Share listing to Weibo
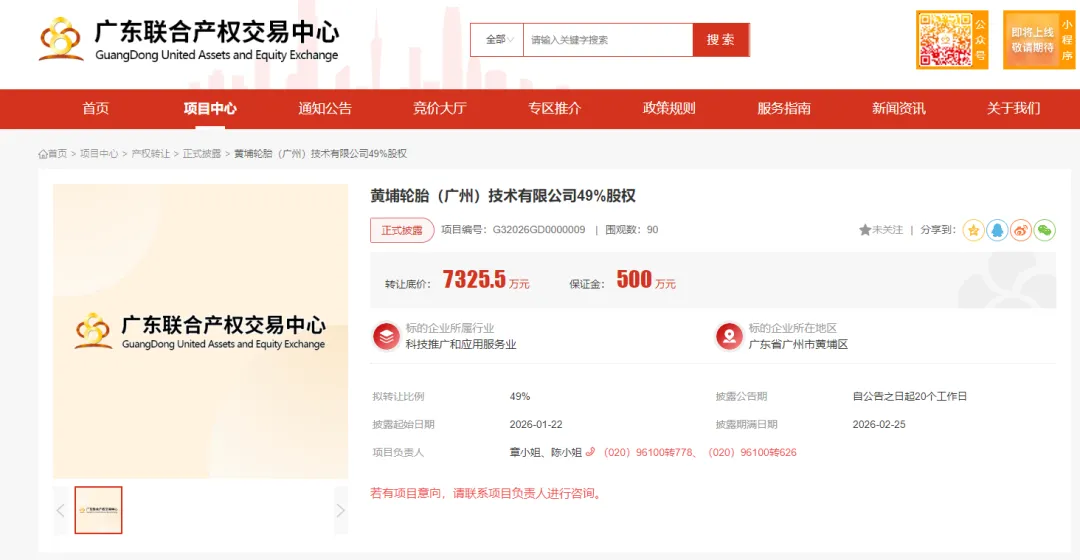Screen dimensions: 1080x560 tap(1020, 230)
